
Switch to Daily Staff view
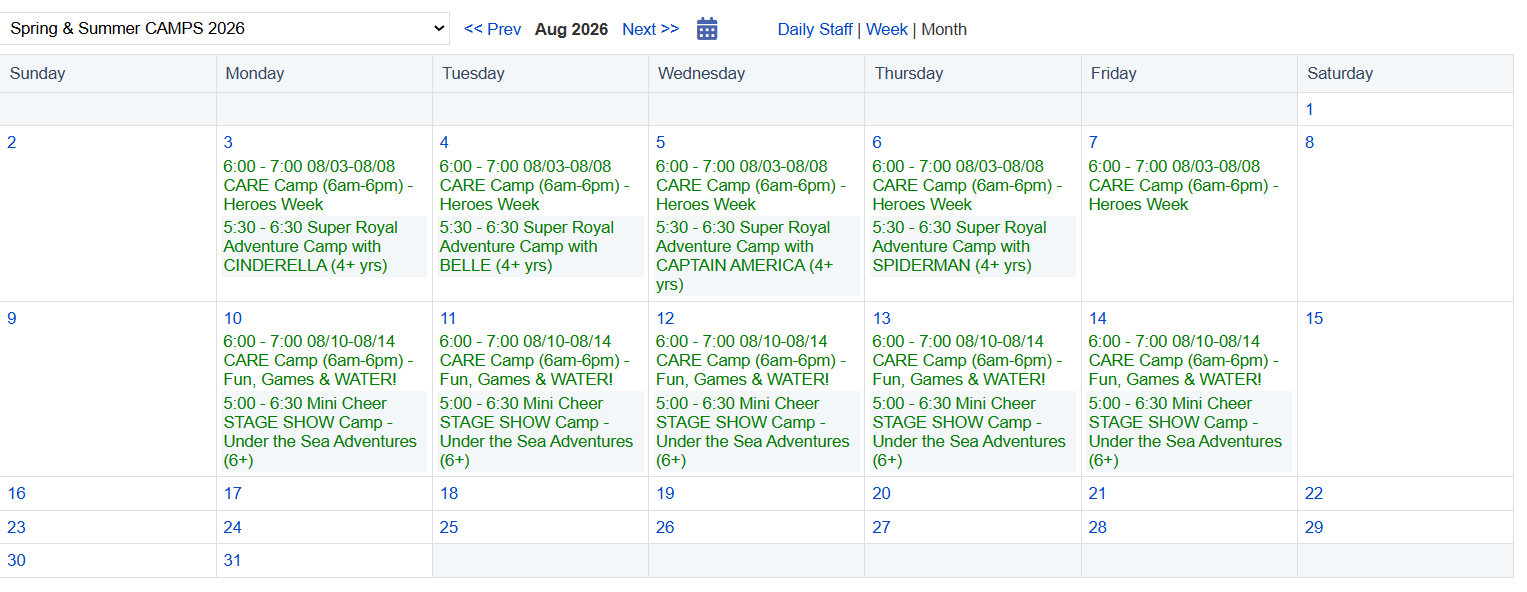[x=815, y=29]
